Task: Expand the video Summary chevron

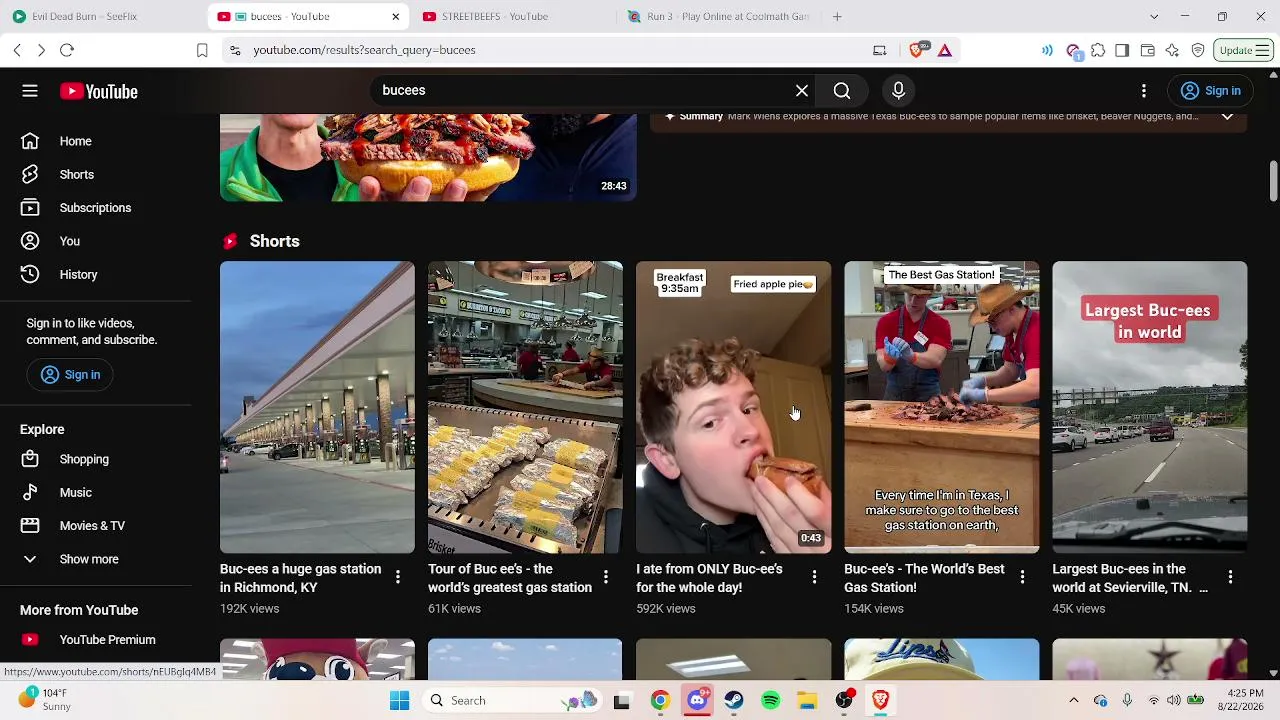Action: click(x=1227, y=117)
